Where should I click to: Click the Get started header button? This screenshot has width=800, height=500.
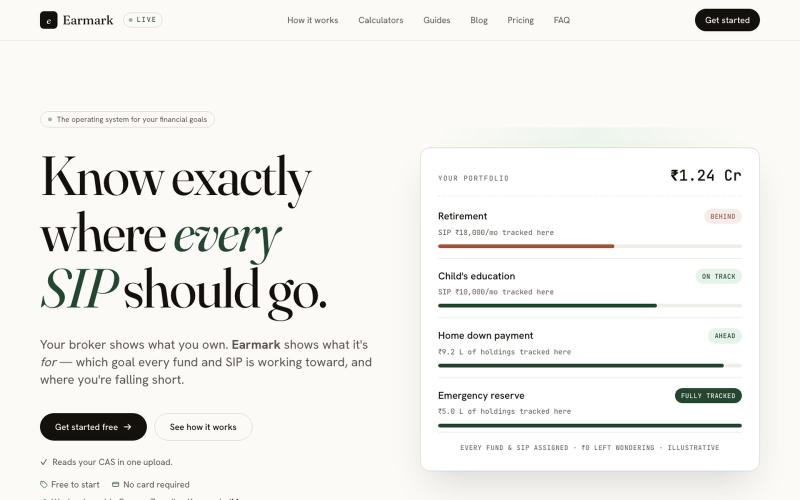(727, 20)
